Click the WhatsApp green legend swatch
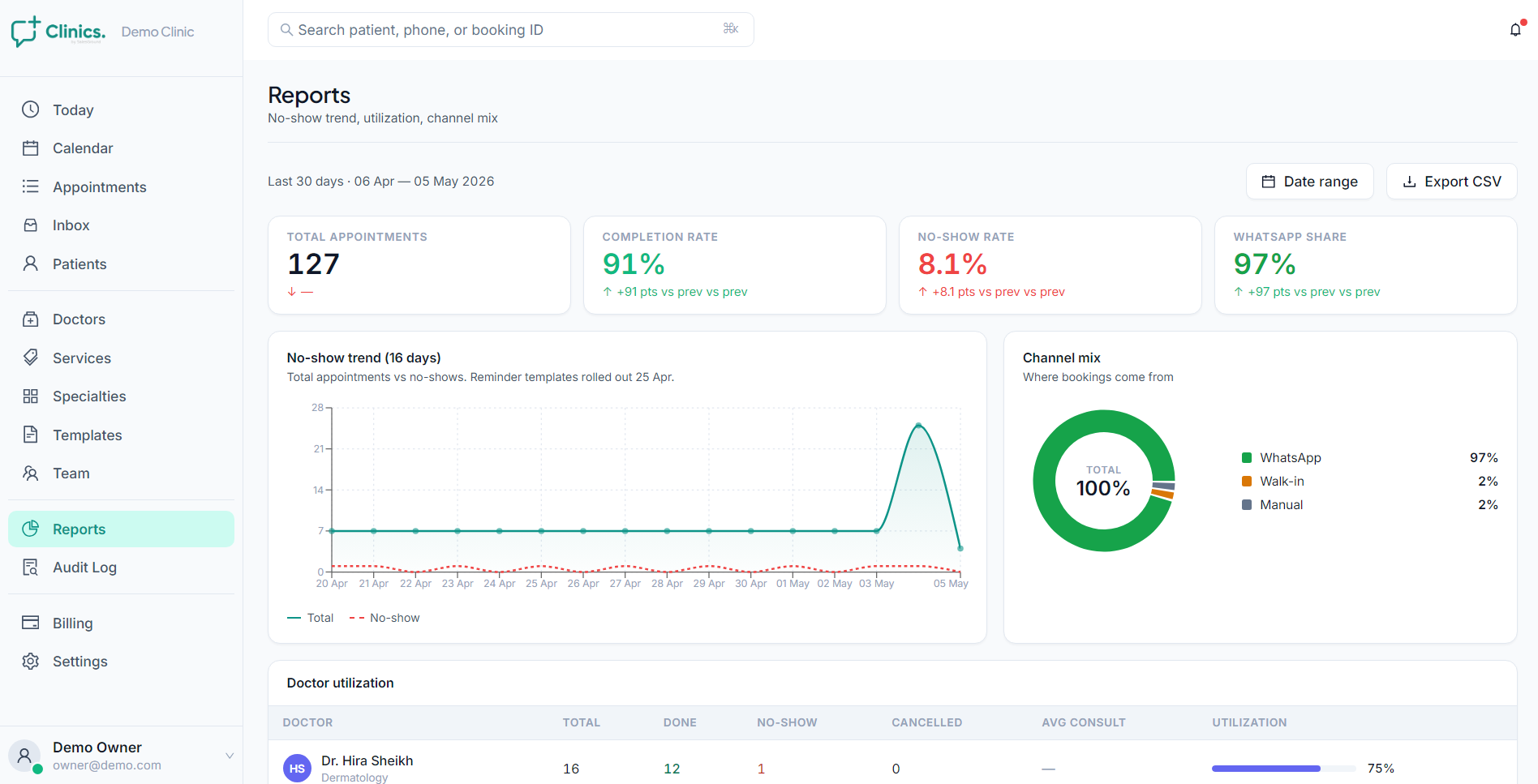This screenshot has width=1538, height=784. pos(1247,458)
